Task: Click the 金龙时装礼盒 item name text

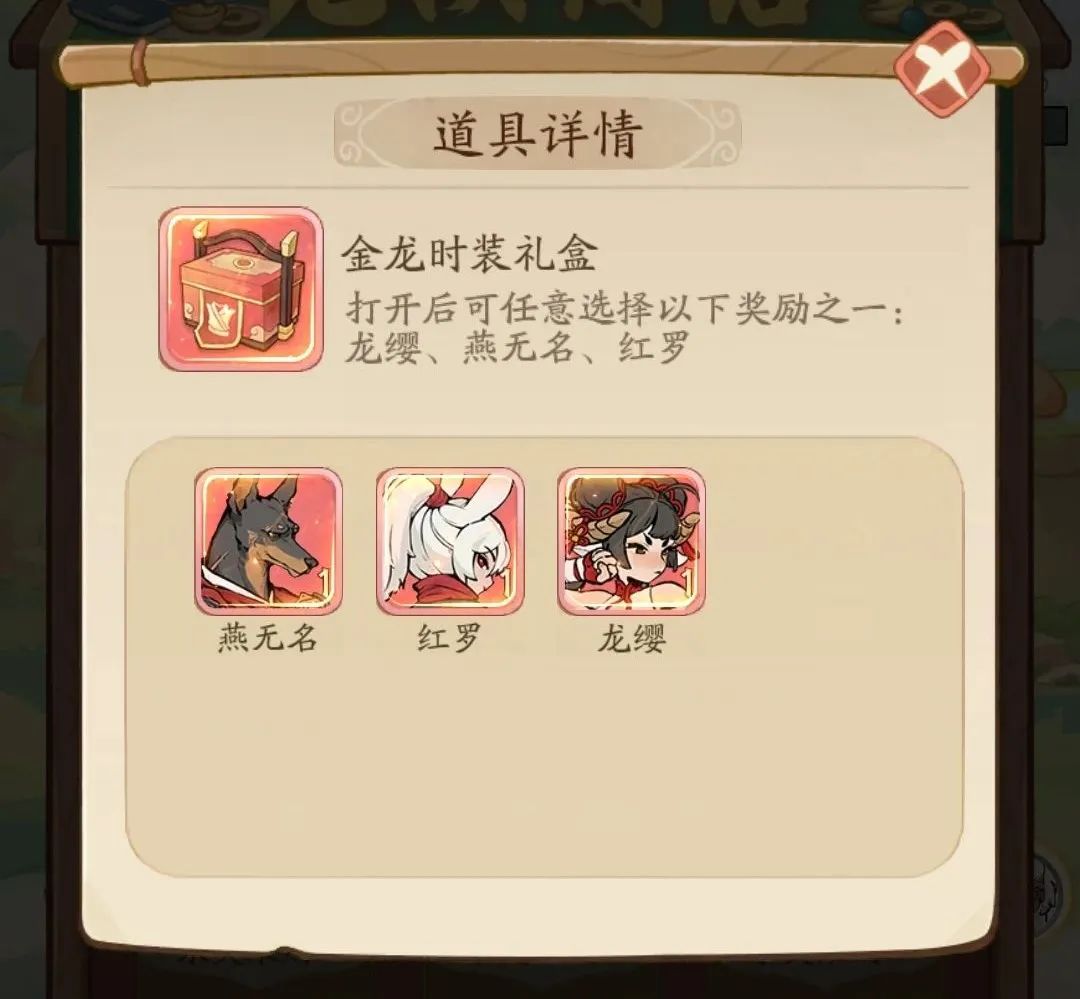Action: pos(468,254)
